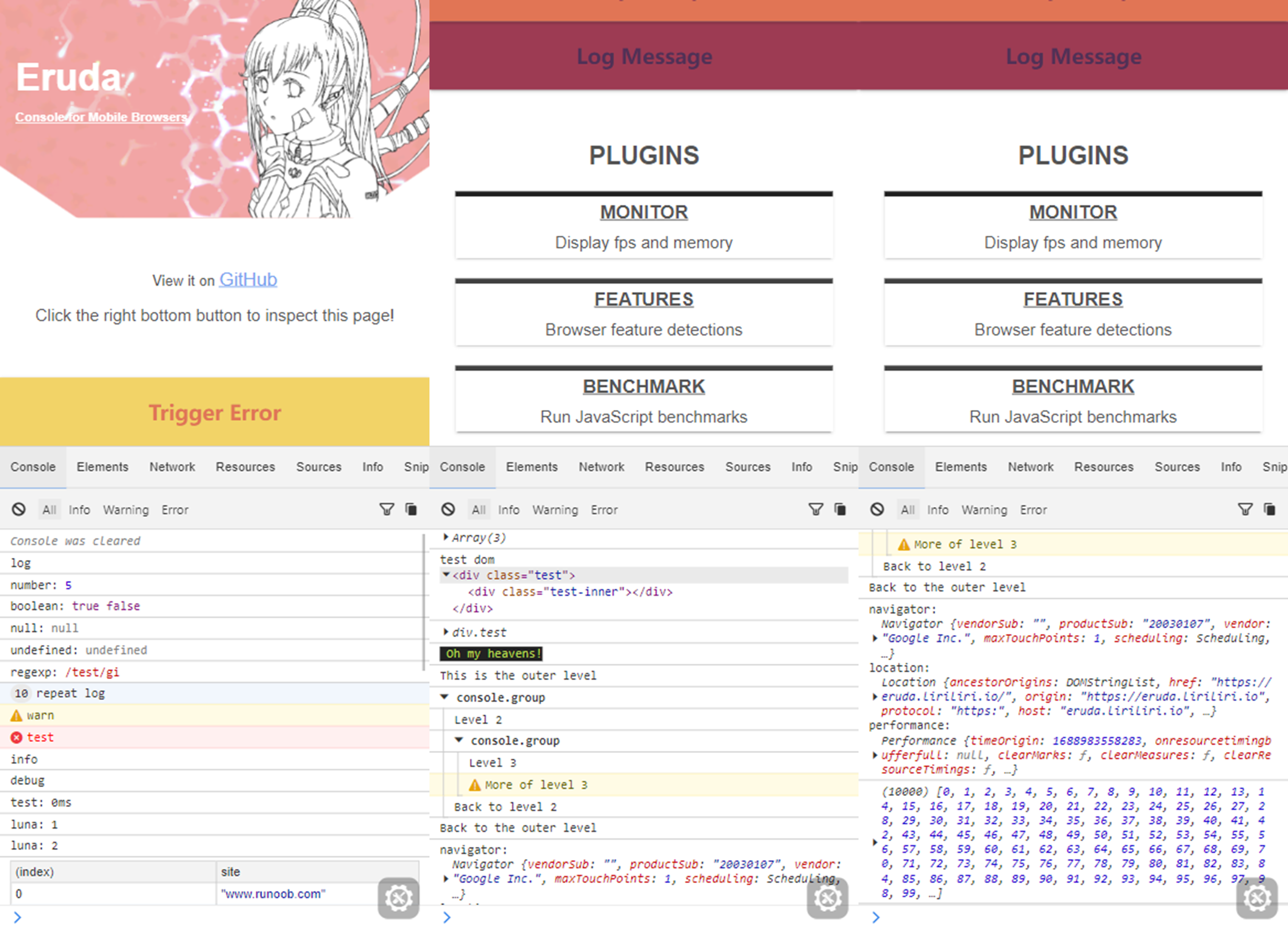Expand the 10000-item array log
This screenshot has width=1288, height=929.
[x=875, y=842]
